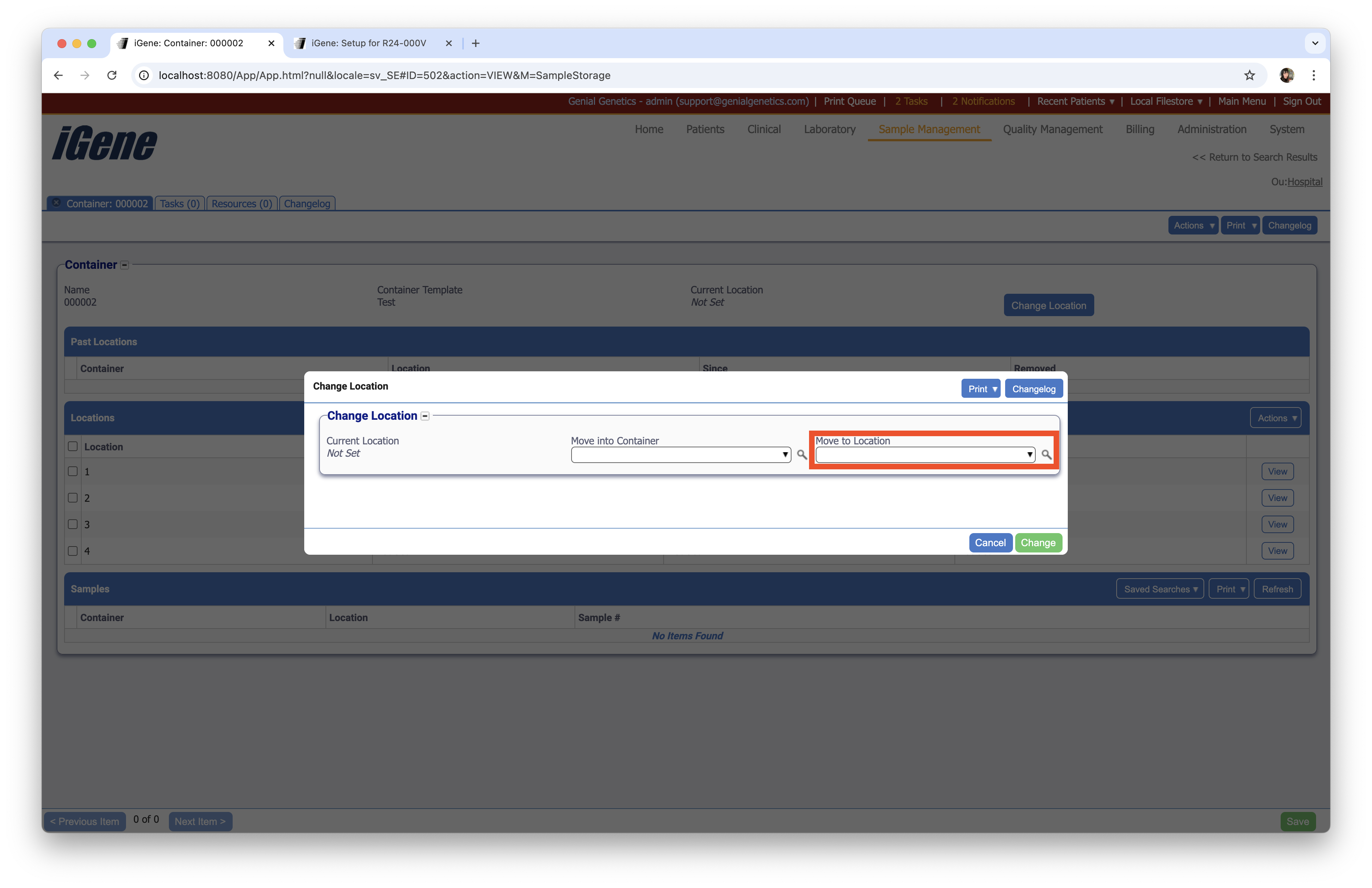View site information icon in address bar
Image resolution: width=1372 pixels, height=888 pixels.
pyautogui.click(x=144, y=75)
